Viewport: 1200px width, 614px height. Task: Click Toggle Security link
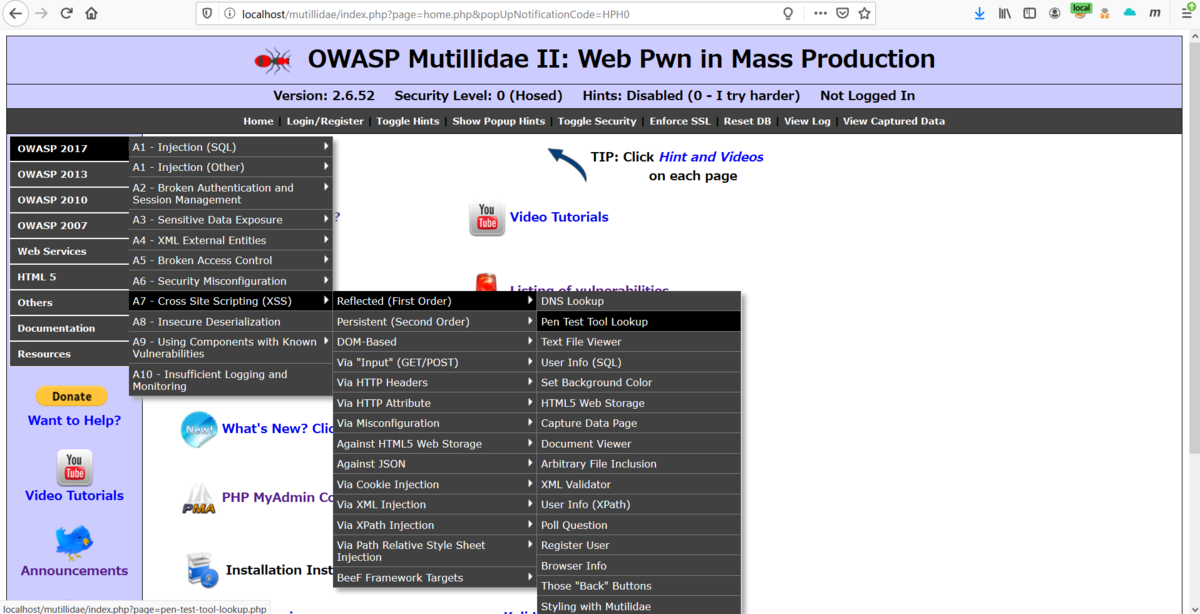(597, 121)
